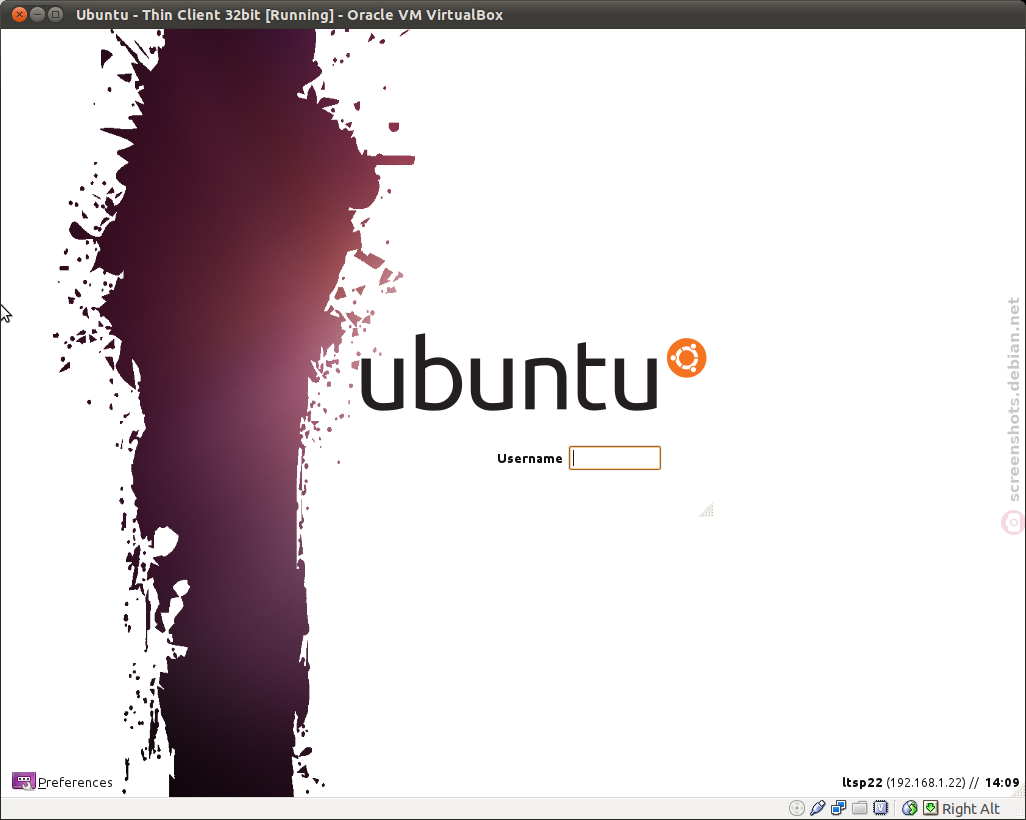Click the ltsp22 hostname text

862,783
